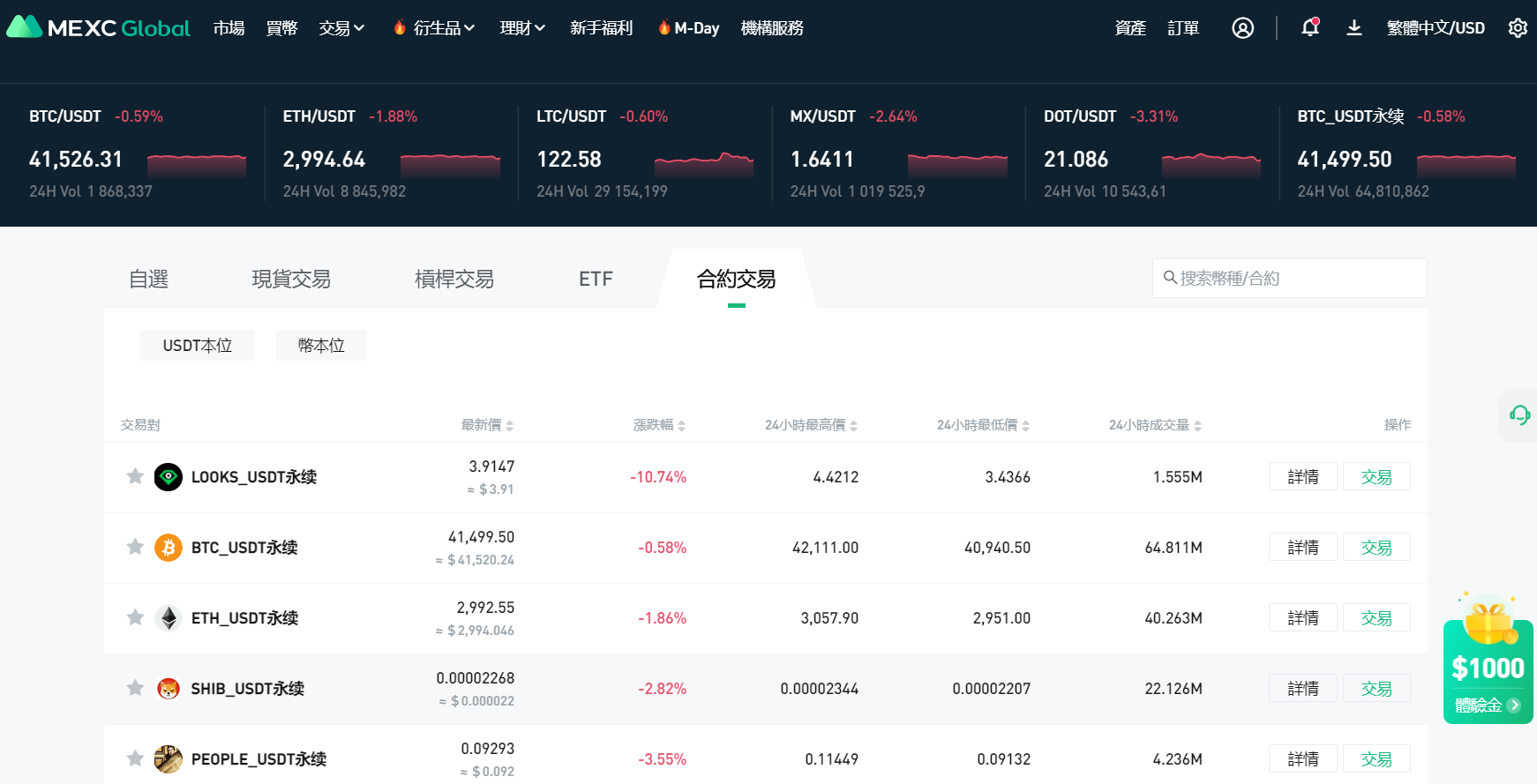This screenshot has width=1537, height=784.
Task: Expand the 交易 dropdown menu
Action: (x=342, y=28)
